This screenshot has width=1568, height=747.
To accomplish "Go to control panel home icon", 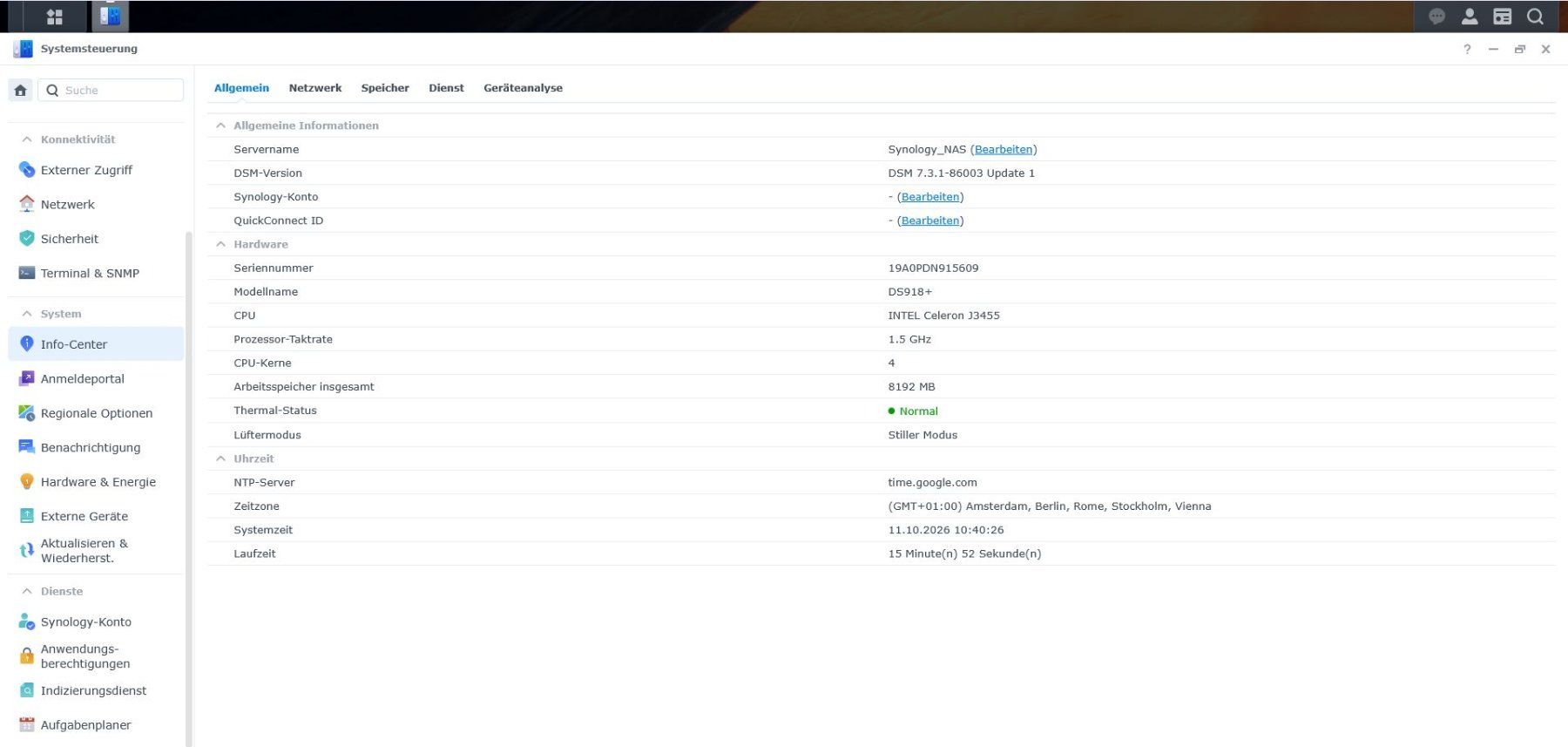I will tap(21, 90).
